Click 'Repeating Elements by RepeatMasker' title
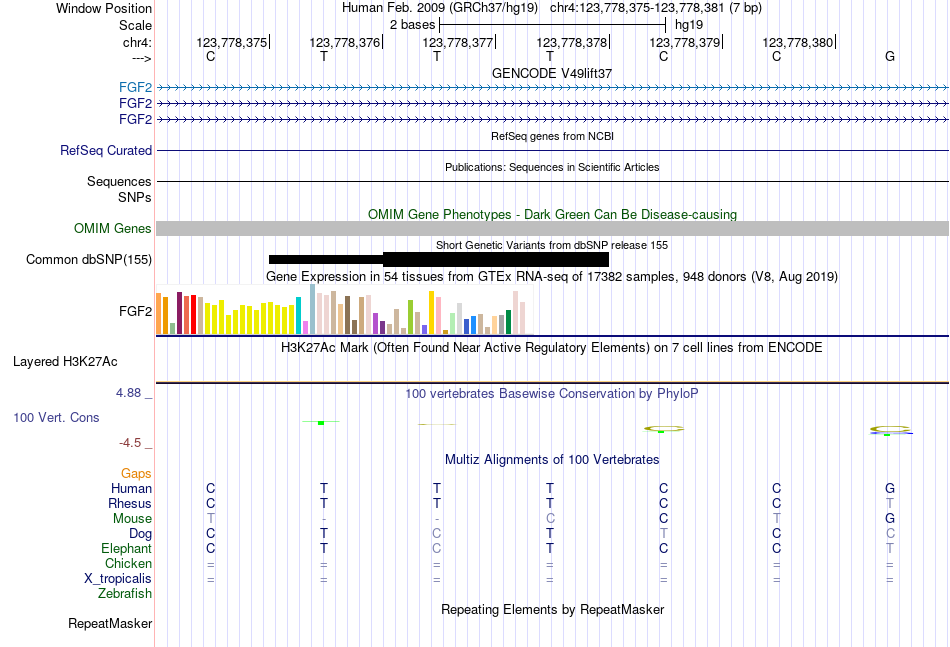The height and width of the screenshot is (647, 950). pos(553,609)
